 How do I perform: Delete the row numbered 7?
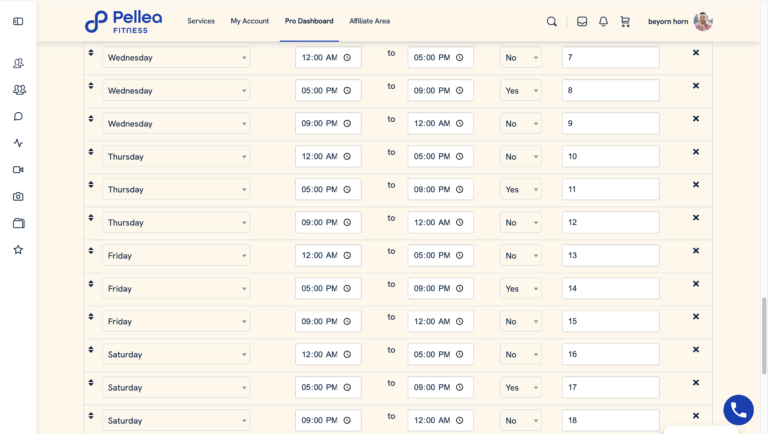pos(696,52)
